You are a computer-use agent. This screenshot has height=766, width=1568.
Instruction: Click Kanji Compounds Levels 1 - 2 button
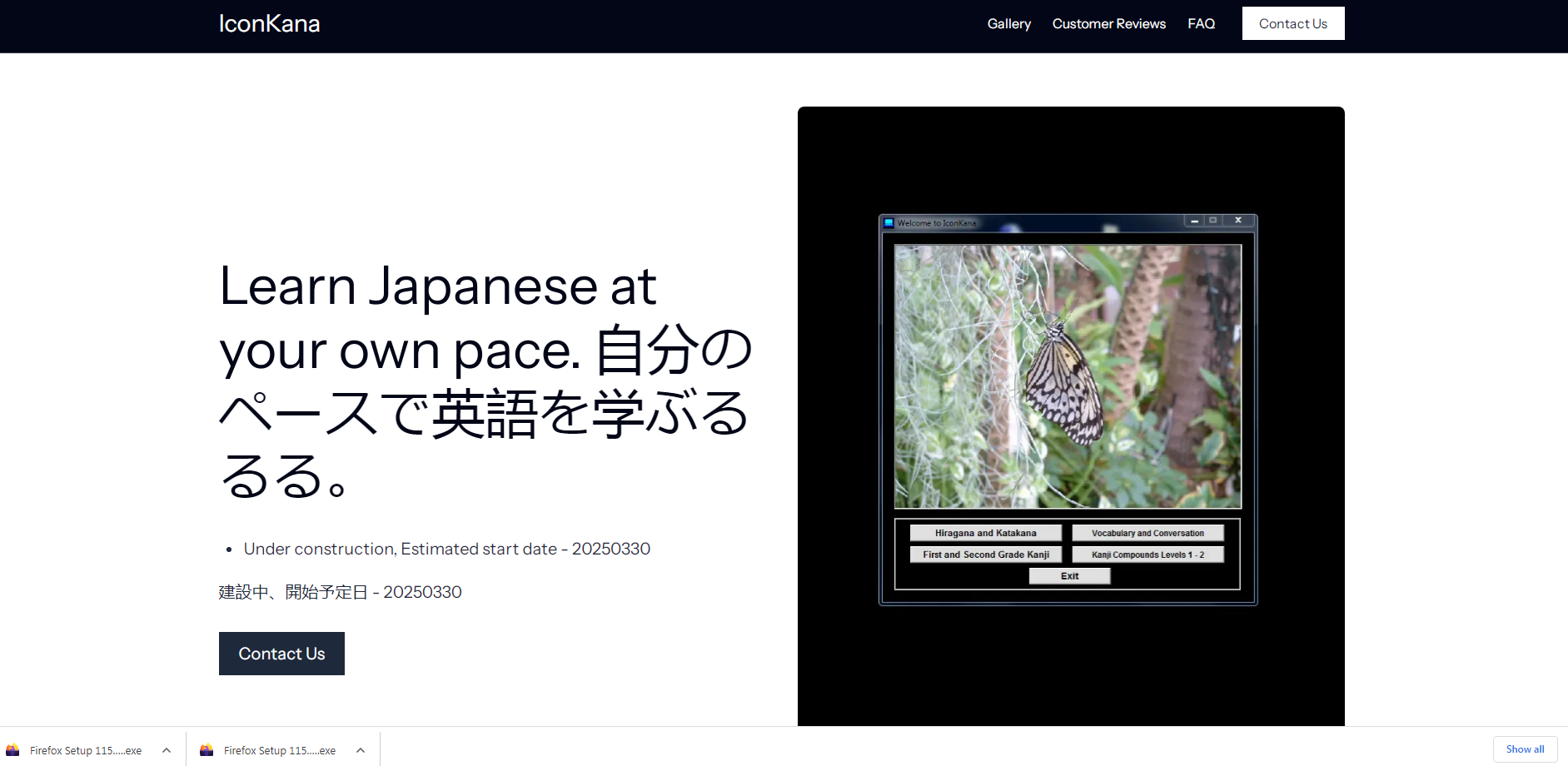tap(1147, 555)
